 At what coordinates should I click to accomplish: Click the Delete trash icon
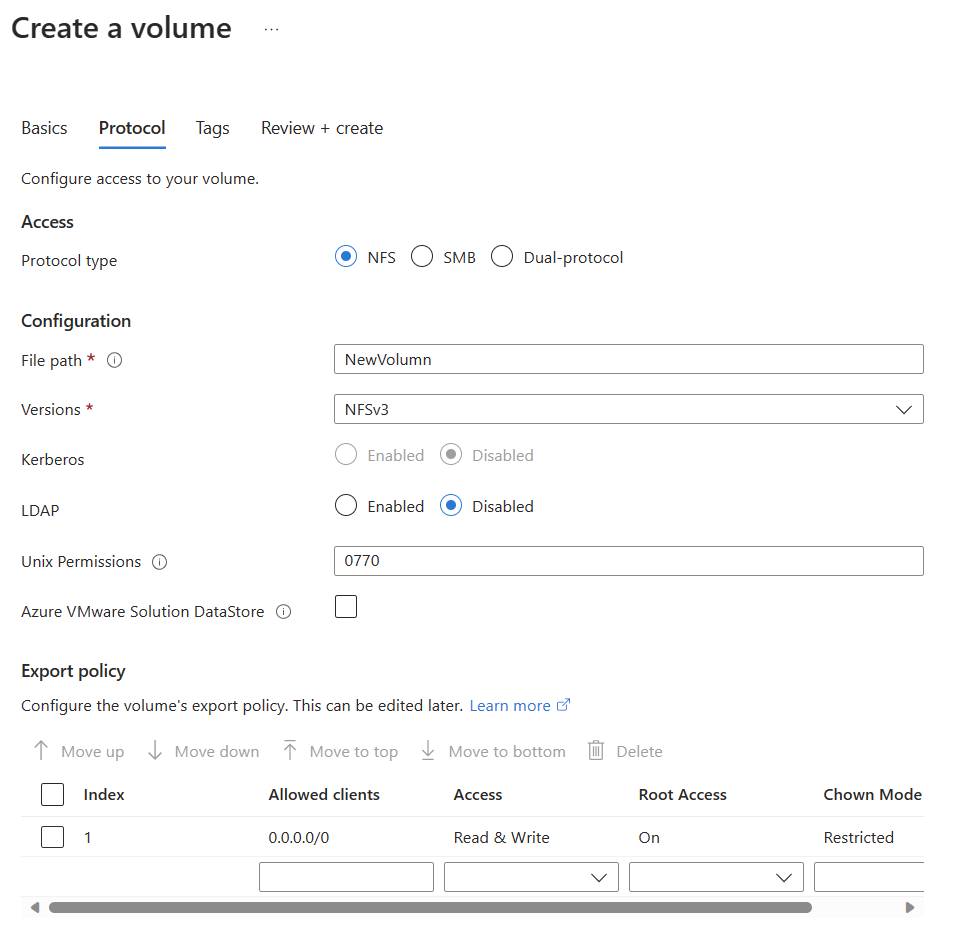(x=596, y=751)
